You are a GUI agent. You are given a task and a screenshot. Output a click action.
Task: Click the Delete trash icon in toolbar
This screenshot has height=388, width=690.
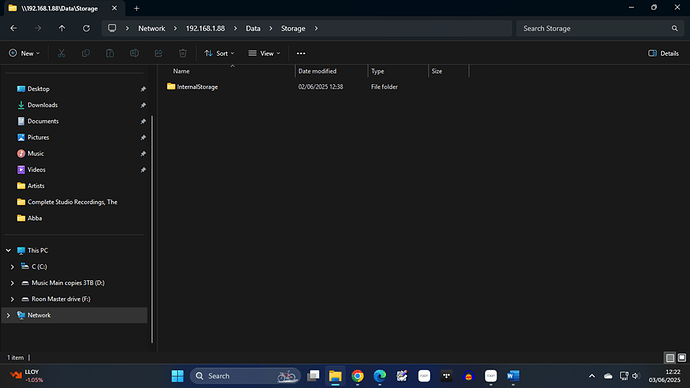[183, 53]
